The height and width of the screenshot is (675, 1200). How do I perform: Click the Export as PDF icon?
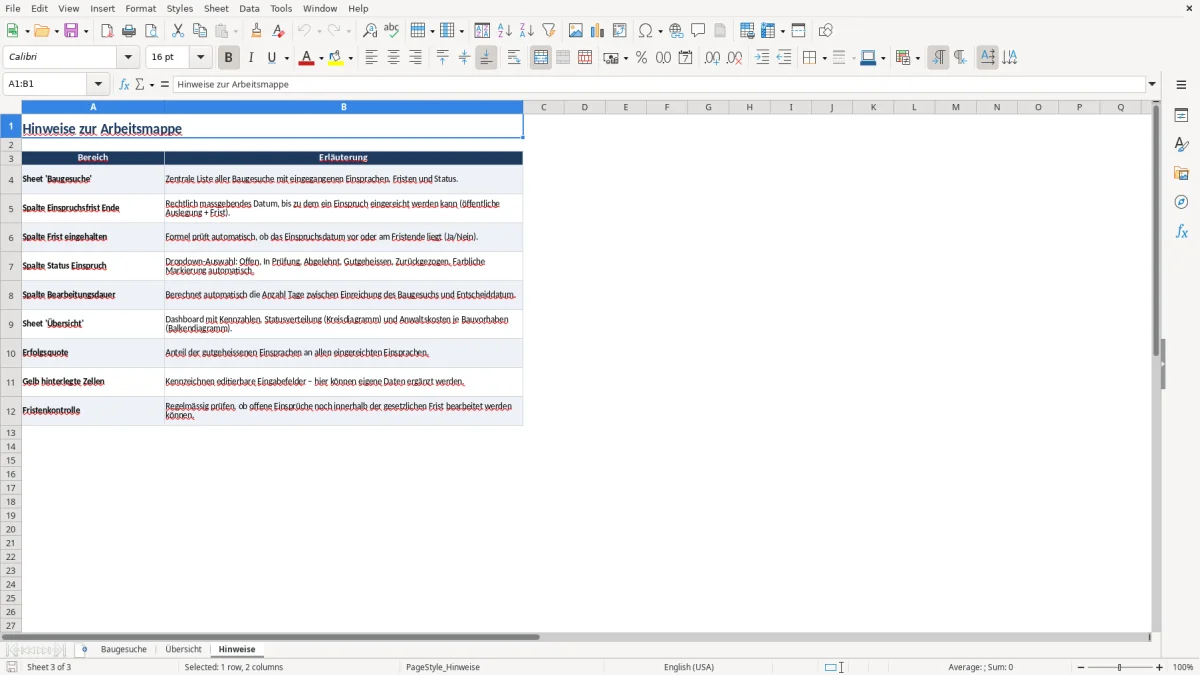pos(107,31)
